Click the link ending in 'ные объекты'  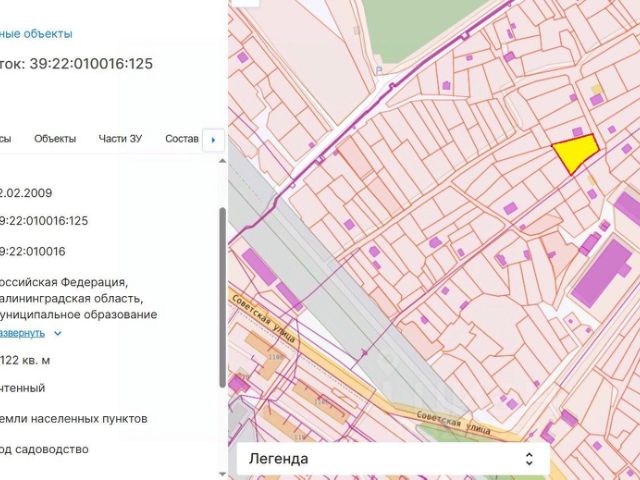(36, 33)
